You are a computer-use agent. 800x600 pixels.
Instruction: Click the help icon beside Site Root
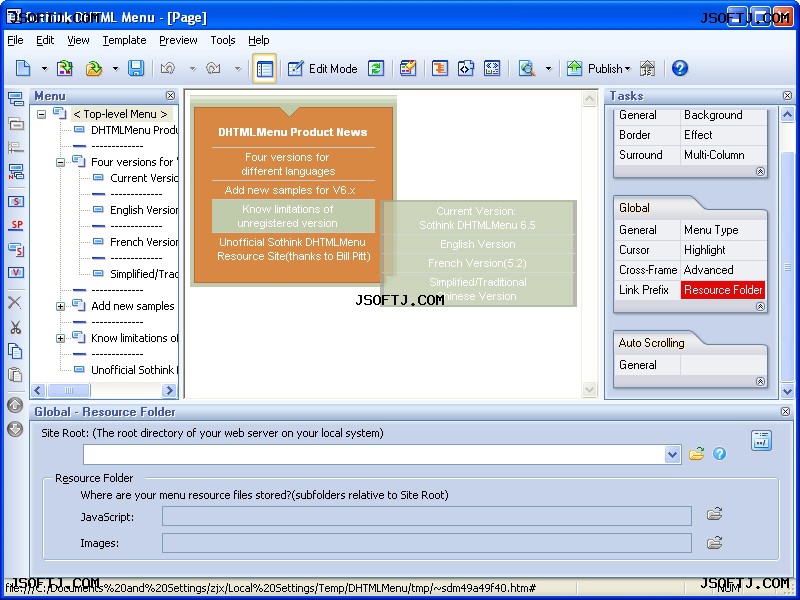[x=719, y=454]
